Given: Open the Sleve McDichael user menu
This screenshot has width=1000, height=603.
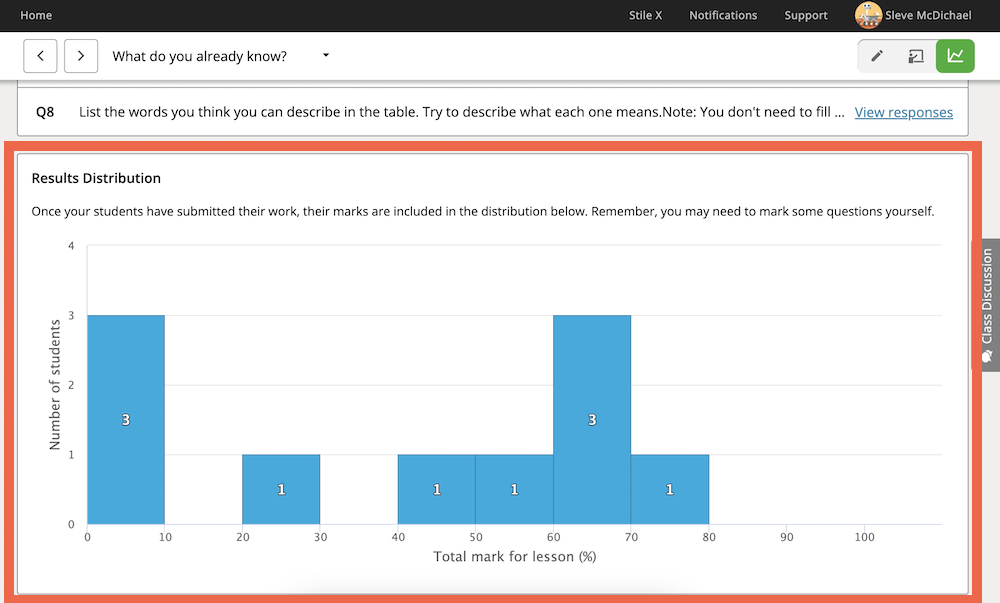Looking at the screenshot, I should [x=913, y=15].
